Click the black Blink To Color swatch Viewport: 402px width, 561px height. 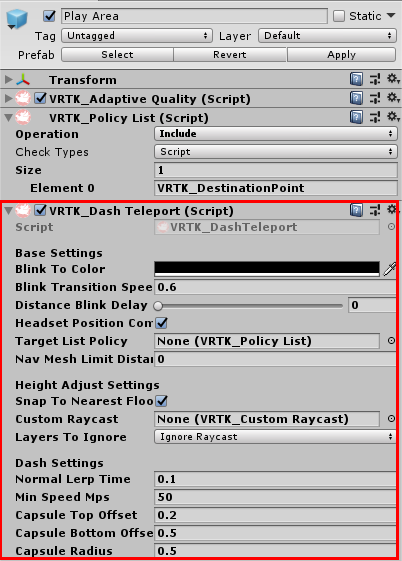click(267, 268)
